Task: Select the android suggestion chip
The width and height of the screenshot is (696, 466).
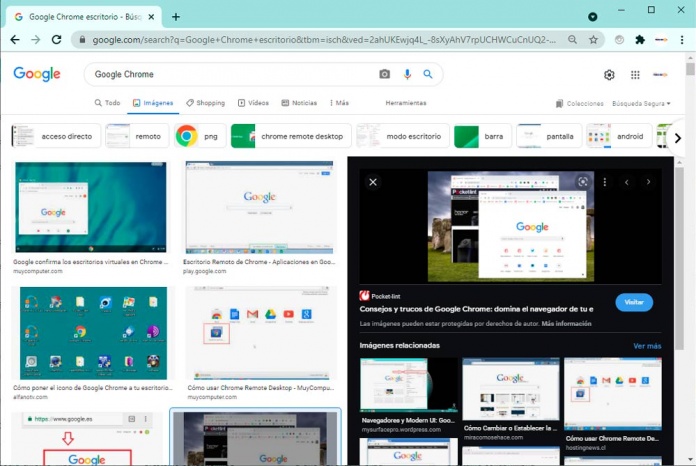Action: tap(619, 136)
